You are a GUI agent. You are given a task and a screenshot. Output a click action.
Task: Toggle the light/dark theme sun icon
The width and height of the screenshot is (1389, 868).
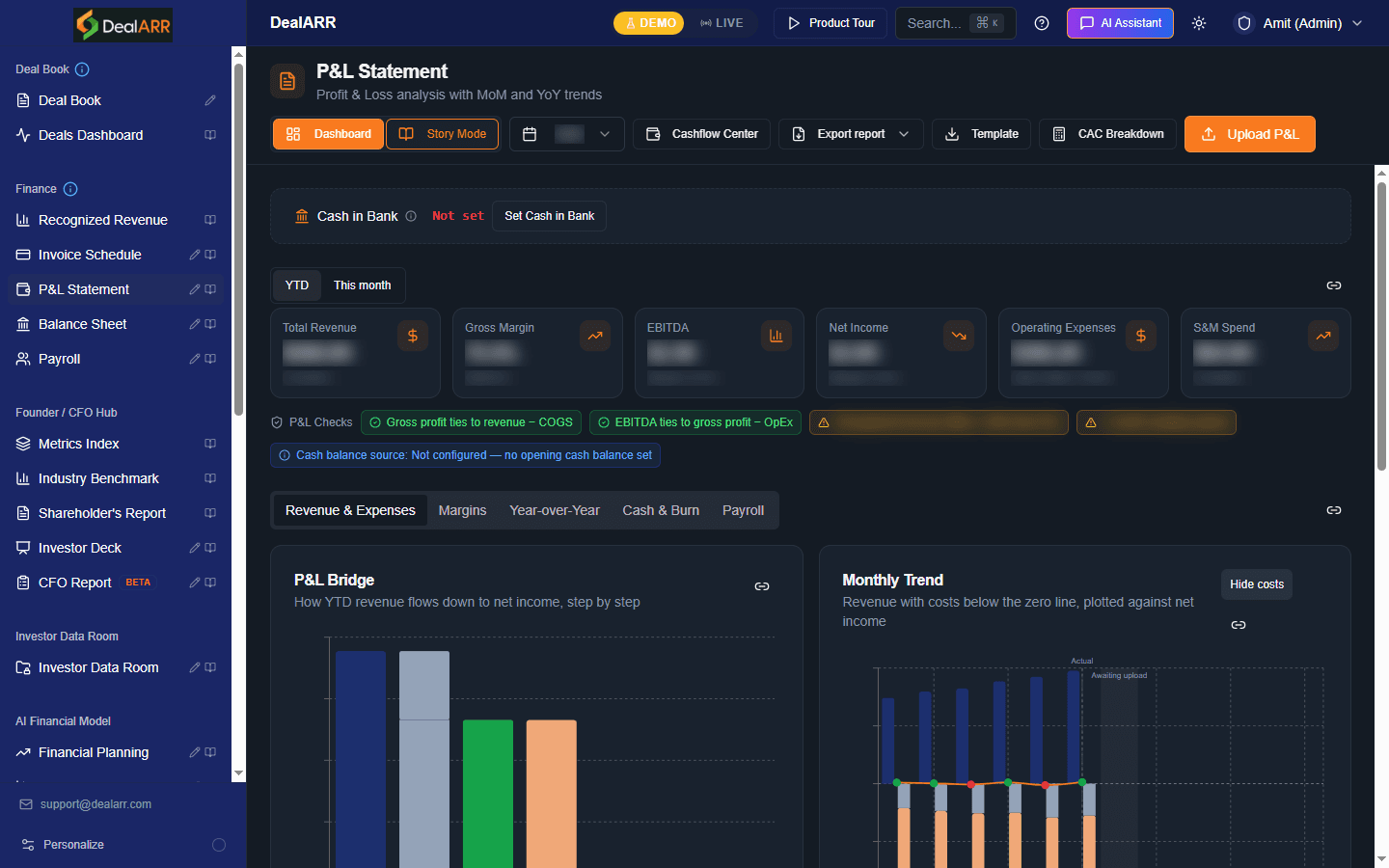1199,23
